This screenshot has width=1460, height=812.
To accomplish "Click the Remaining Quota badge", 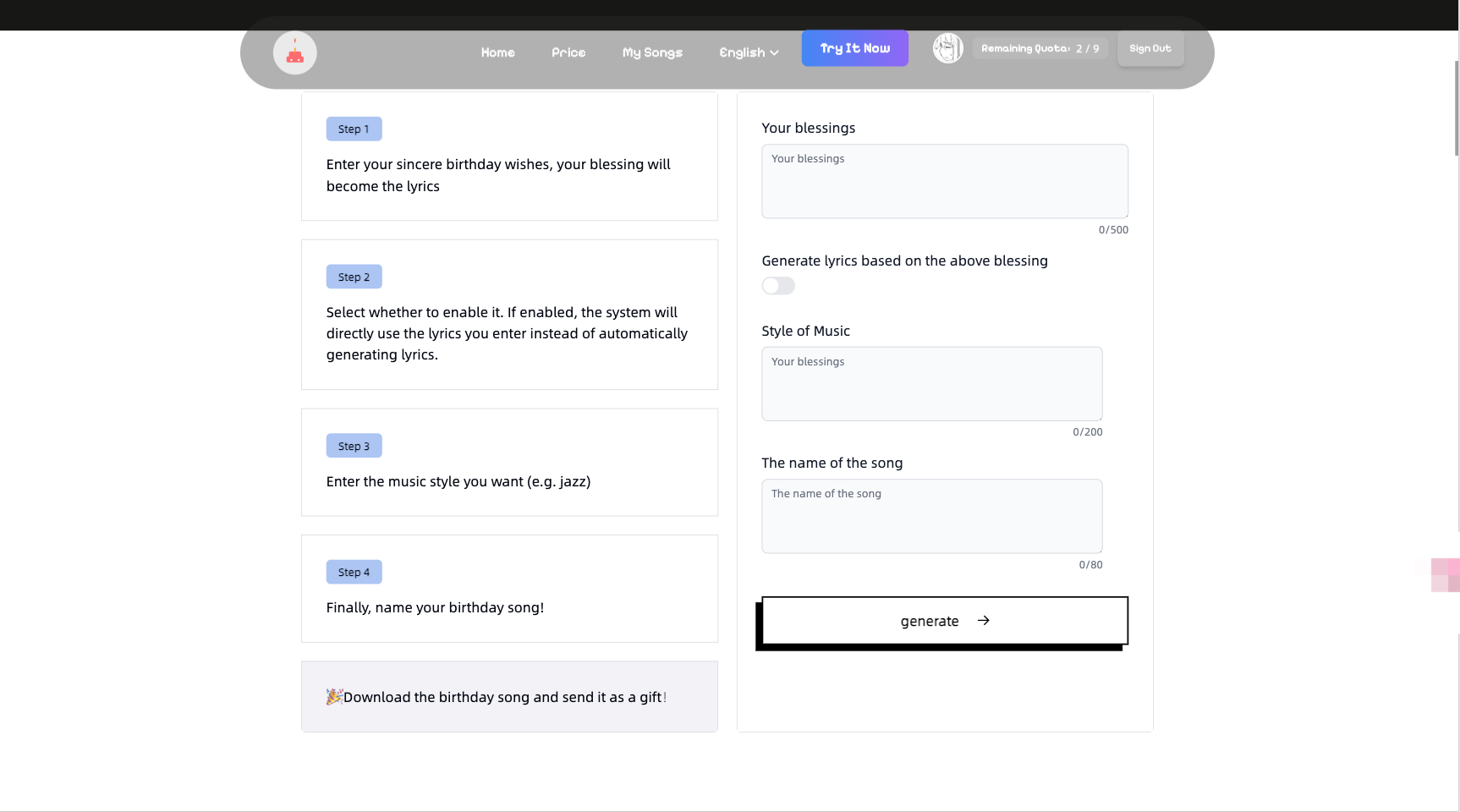I will pyautogui.click(x=1040, y=48).
